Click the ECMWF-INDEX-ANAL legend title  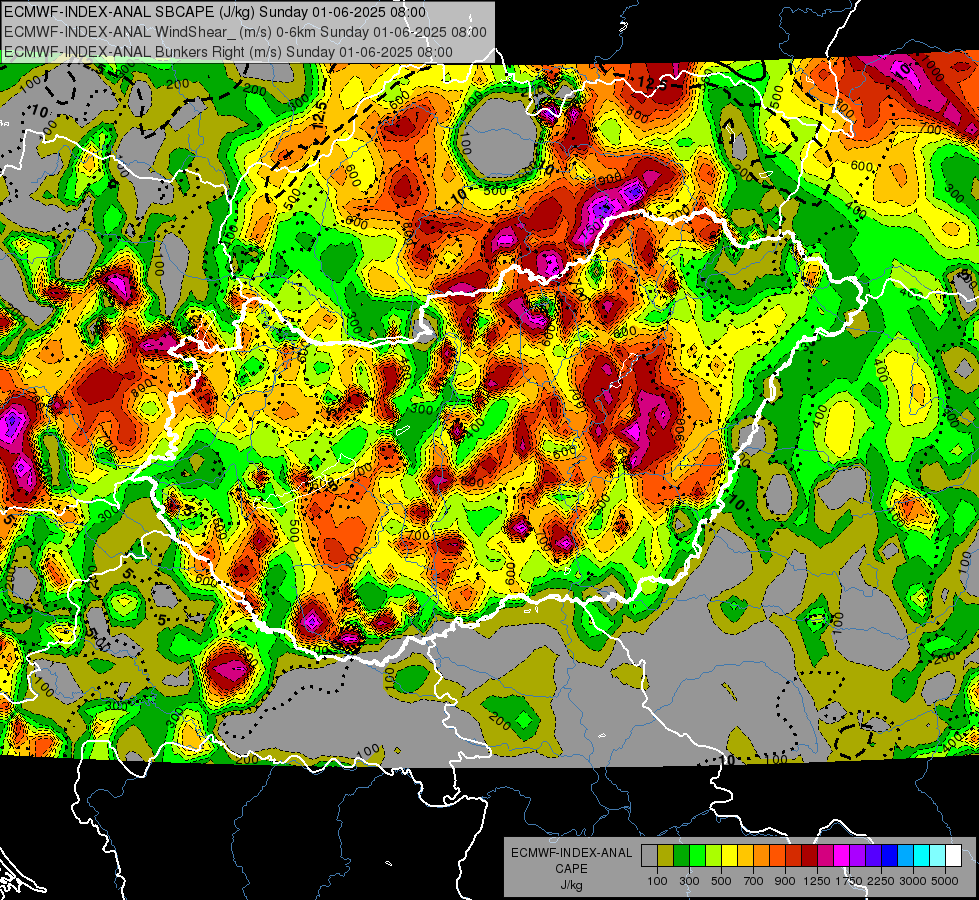tap(571, 853)
